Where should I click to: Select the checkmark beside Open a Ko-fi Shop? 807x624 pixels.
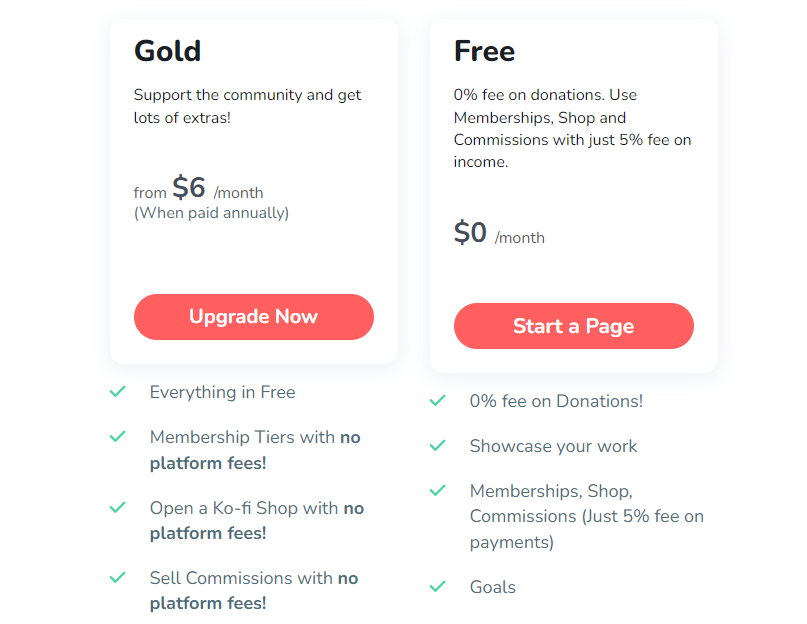pyautogui.click(x=118, y=508)
